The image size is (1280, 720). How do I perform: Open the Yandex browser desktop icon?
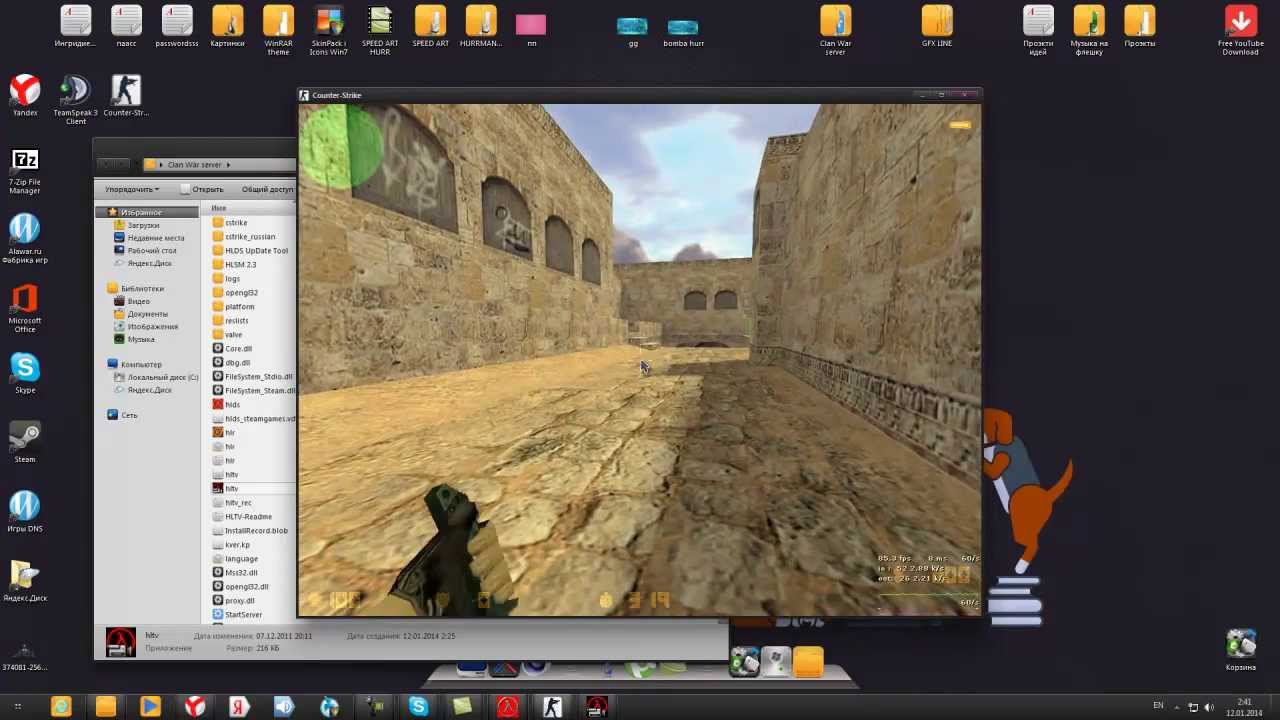[x=25, y=96]
